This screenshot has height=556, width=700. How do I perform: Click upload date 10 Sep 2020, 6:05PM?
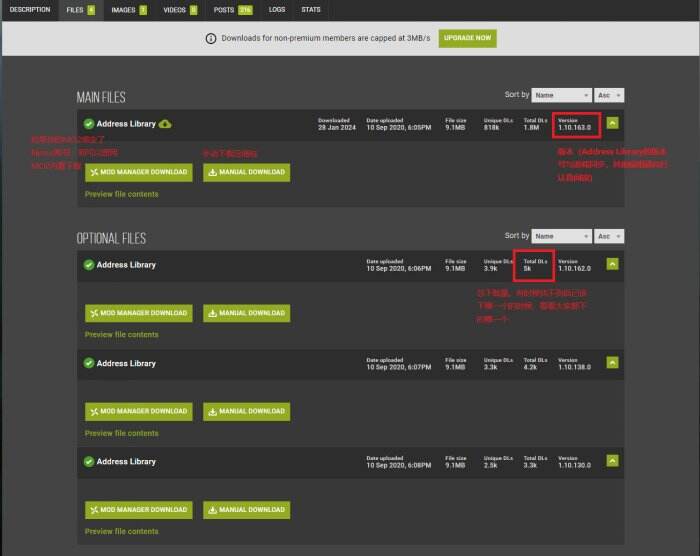pyautogui.click(x=399, y=128)
